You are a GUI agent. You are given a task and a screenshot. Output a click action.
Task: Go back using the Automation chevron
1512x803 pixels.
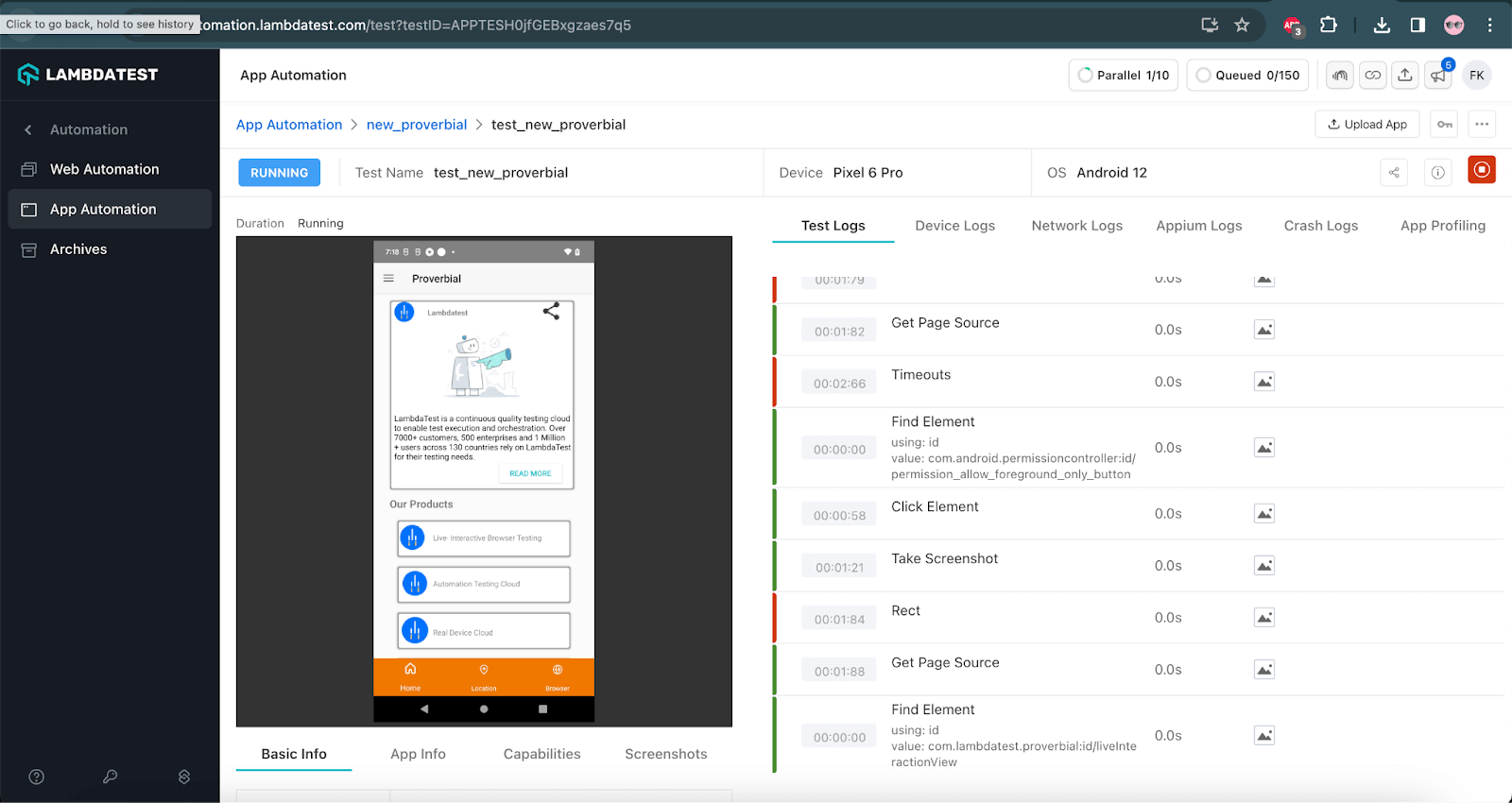[28, 129]
